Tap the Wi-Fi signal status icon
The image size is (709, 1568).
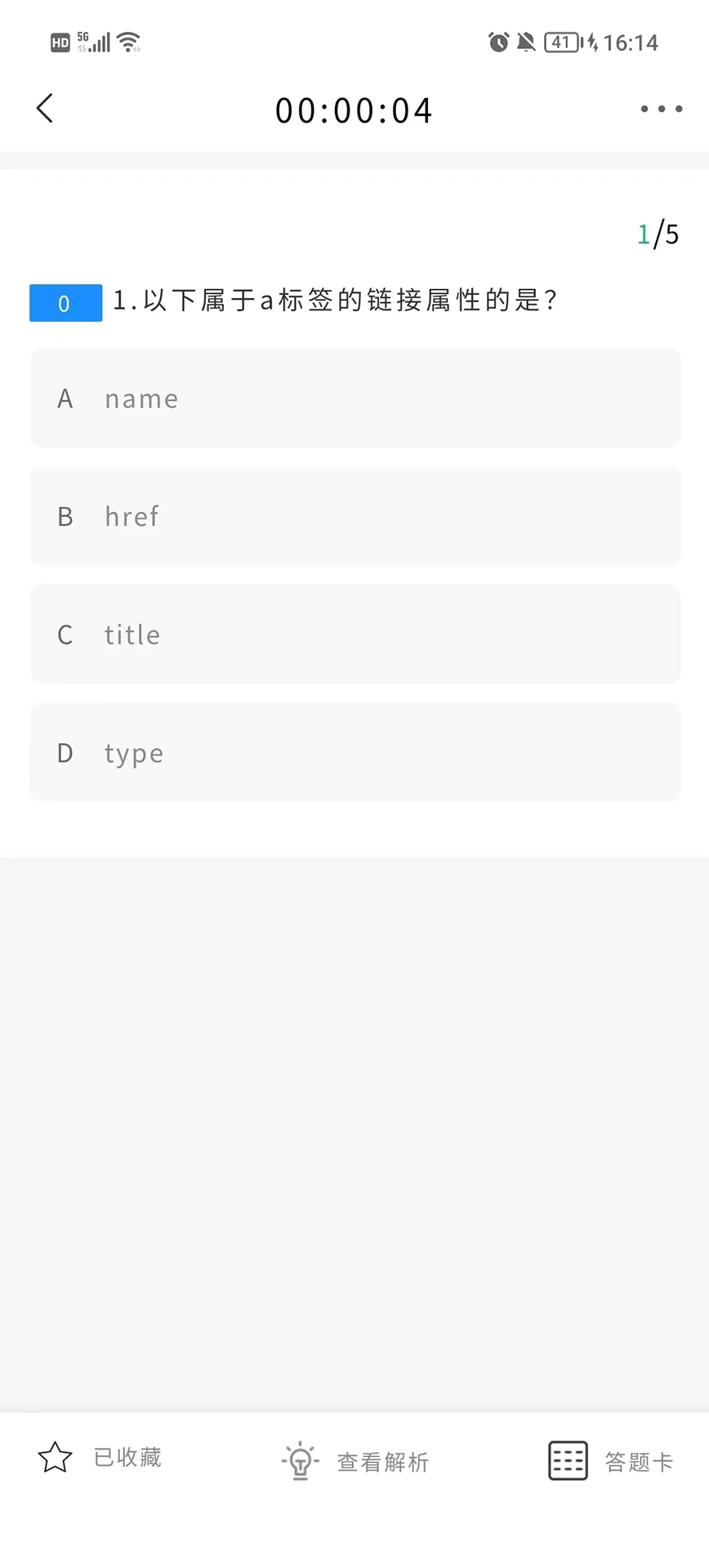click(129, 42)
